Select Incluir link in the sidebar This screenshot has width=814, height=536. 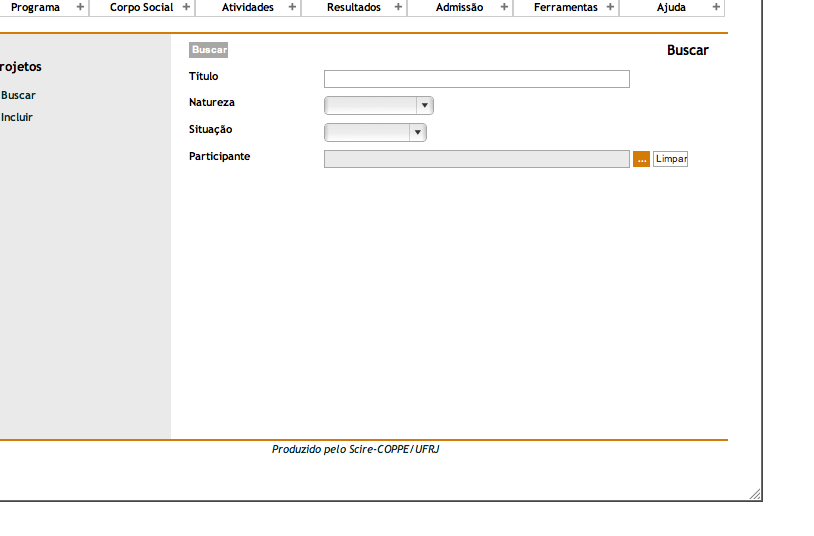point(17,117)
